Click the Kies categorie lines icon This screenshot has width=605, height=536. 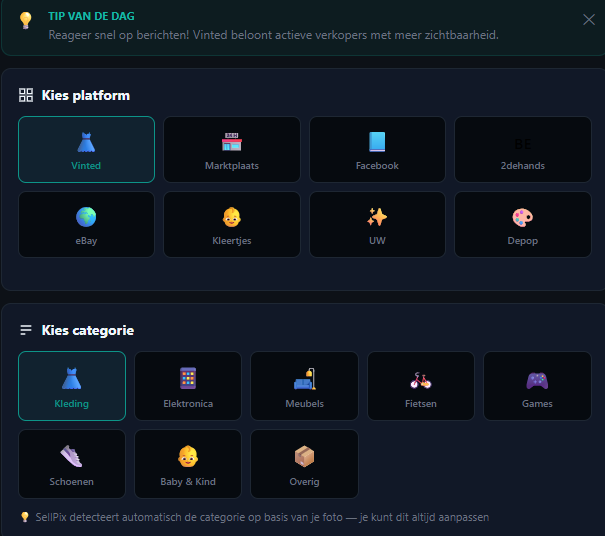coord(26,330)
